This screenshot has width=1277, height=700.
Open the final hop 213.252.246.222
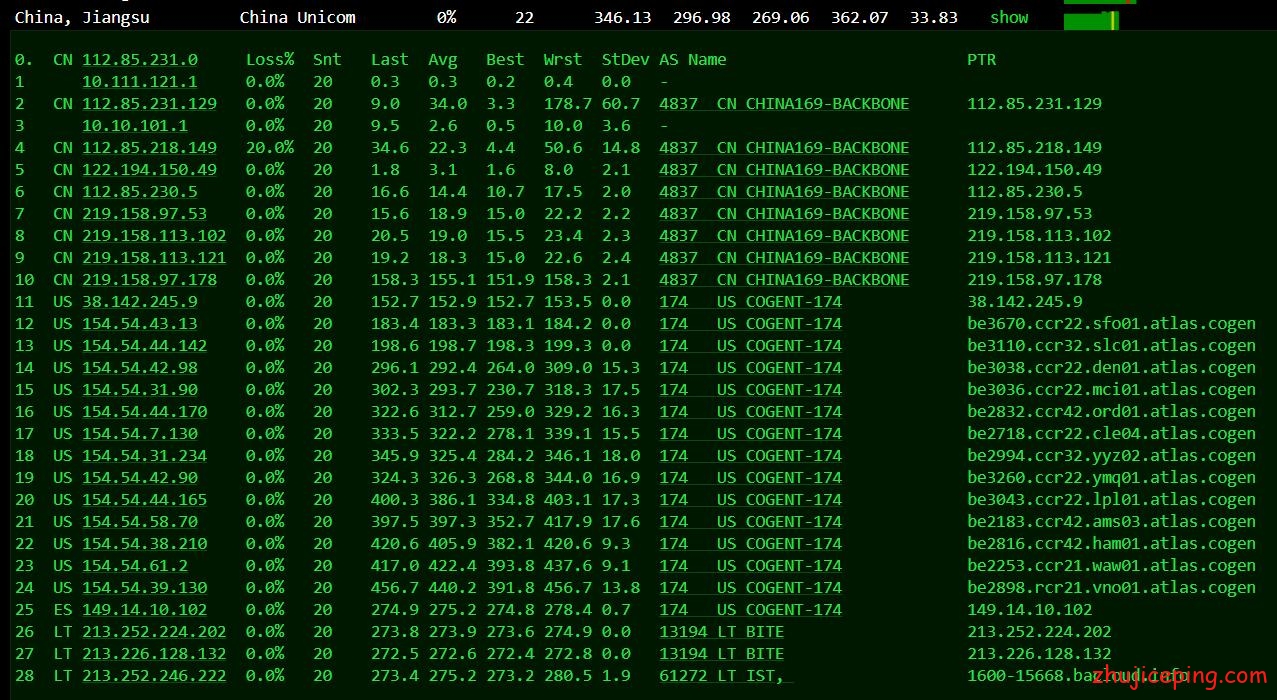tap(154, 676)
